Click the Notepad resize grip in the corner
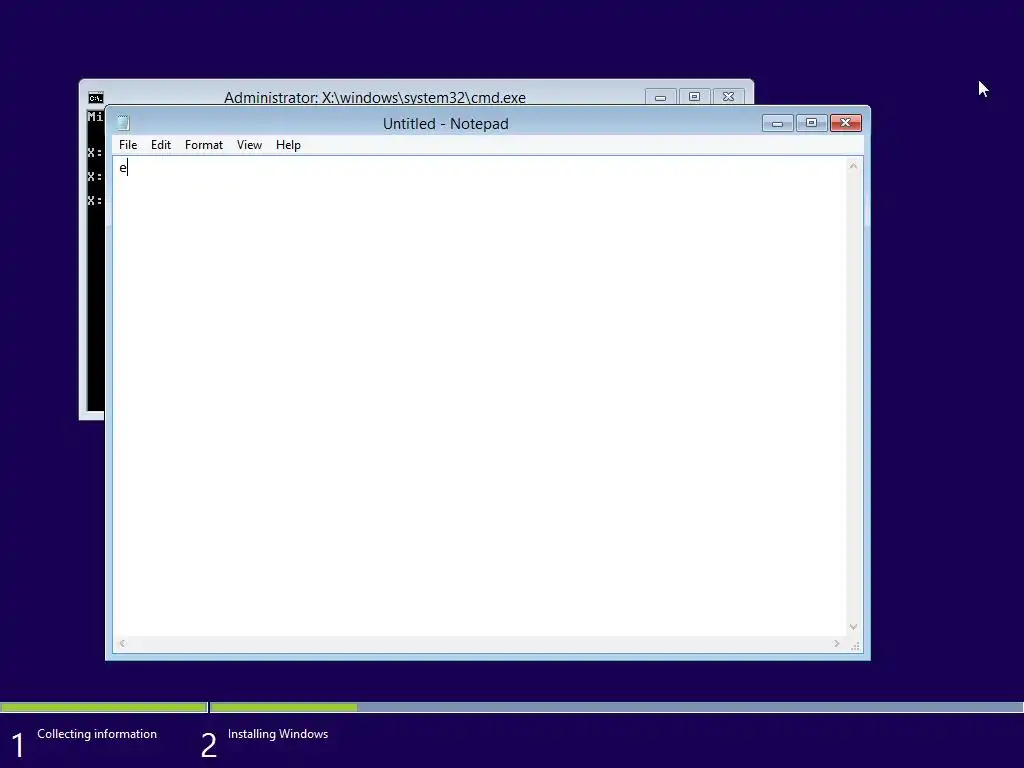 (855, 646)
